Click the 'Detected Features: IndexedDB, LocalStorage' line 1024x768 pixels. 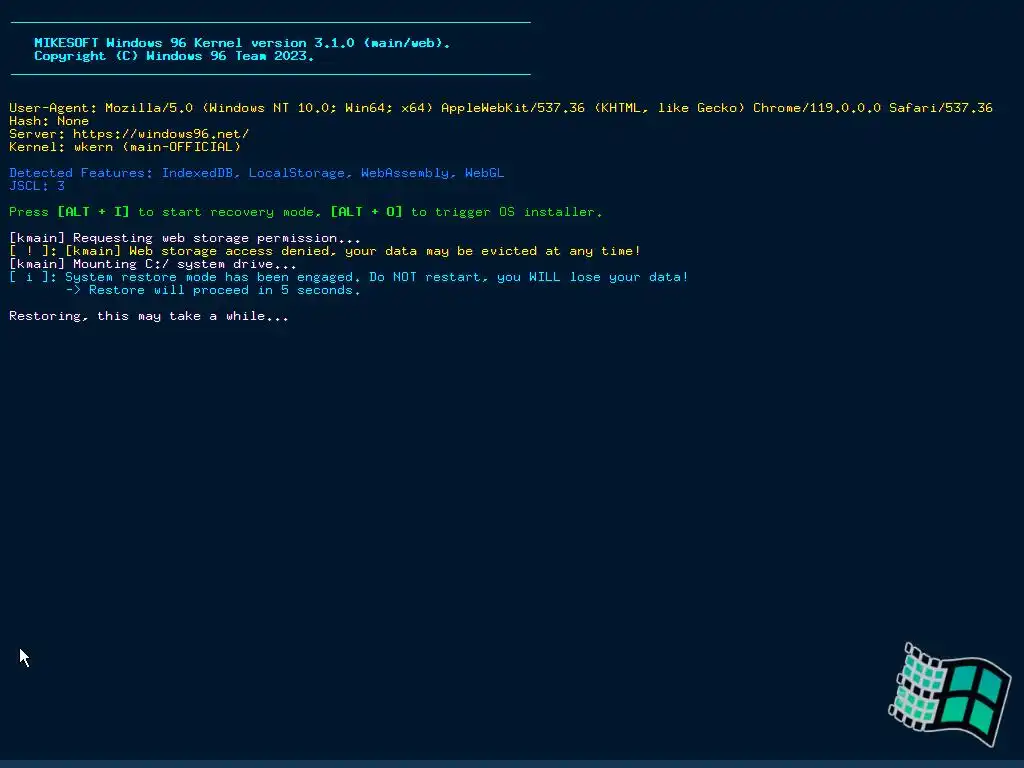click(x=257, y=173)
